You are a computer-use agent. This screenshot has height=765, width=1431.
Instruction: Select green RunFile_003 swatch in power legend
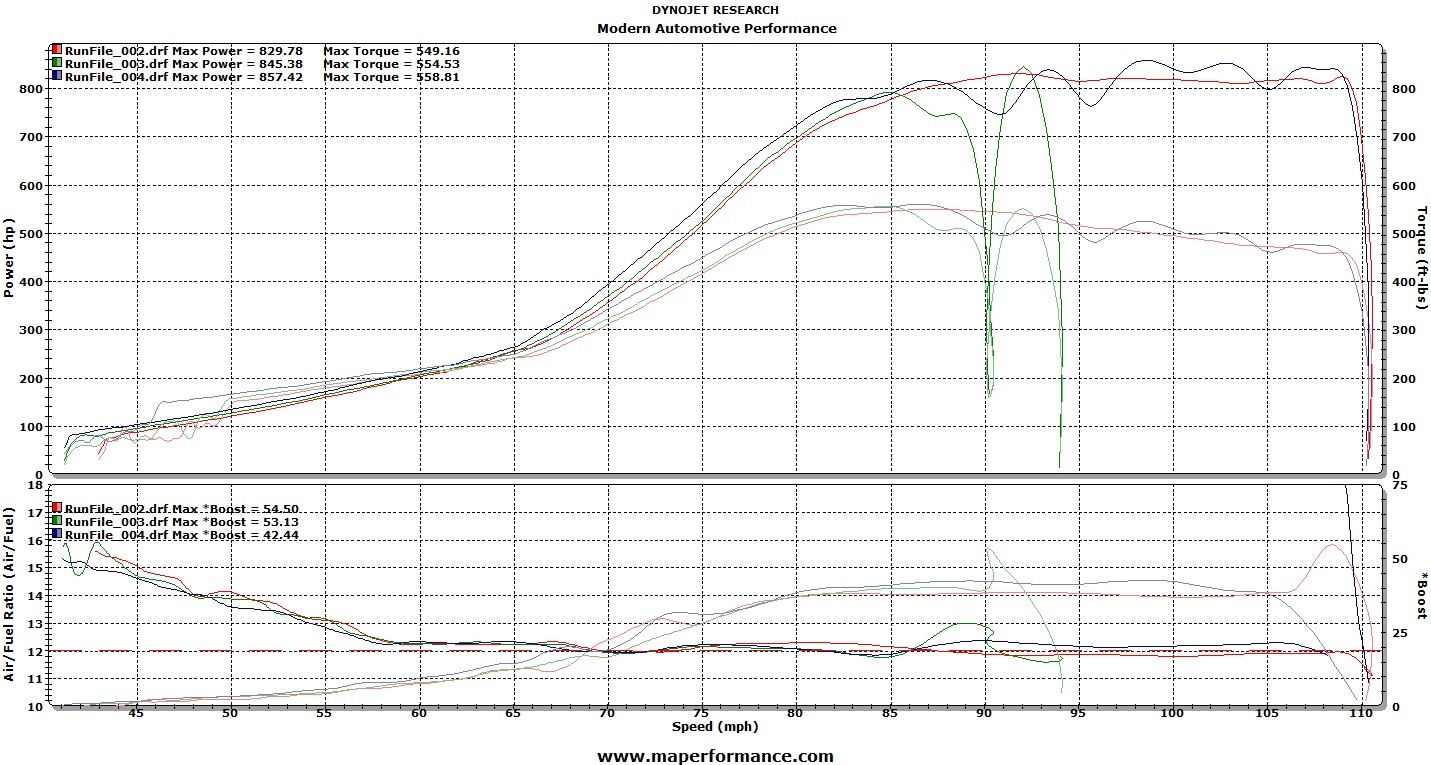pos(57,63)
